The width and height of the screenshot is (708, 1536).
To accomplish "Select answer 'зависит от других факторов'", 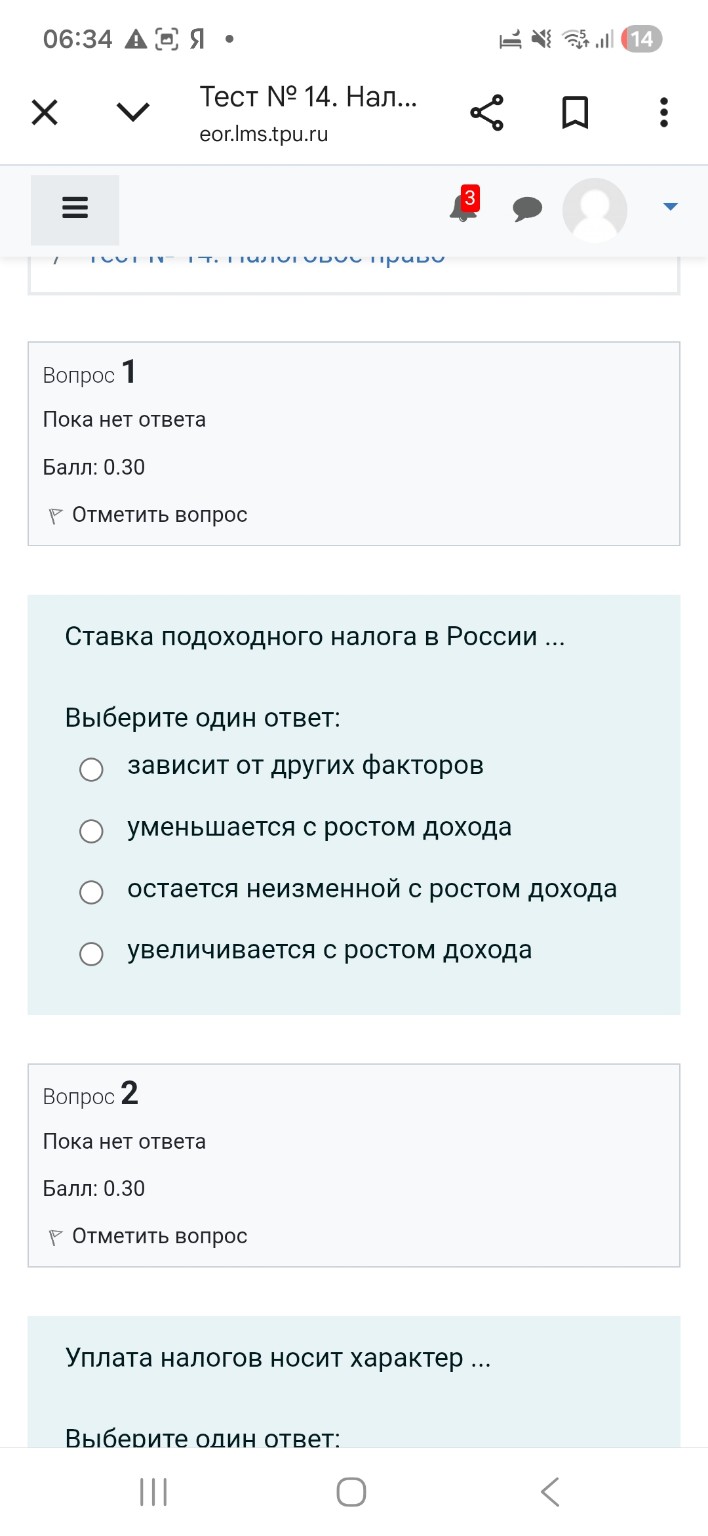I will pos(91,769).
